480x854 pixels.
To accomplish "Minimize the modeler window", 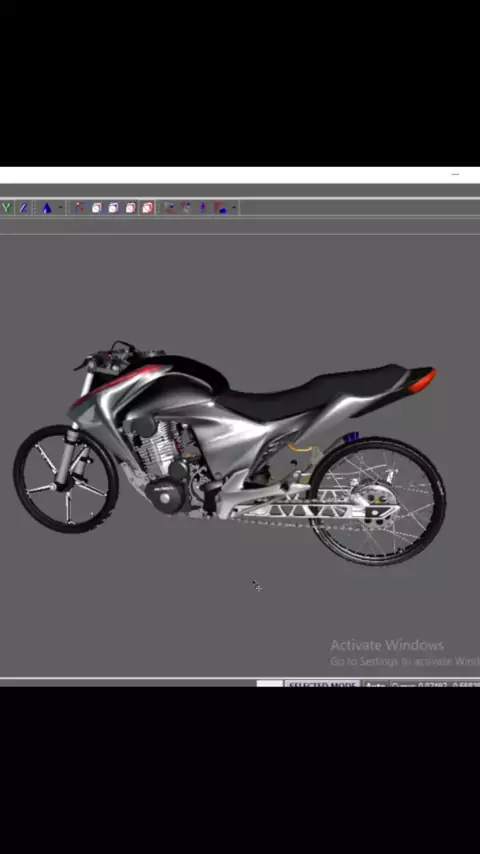I will click(x=455, y=174).
